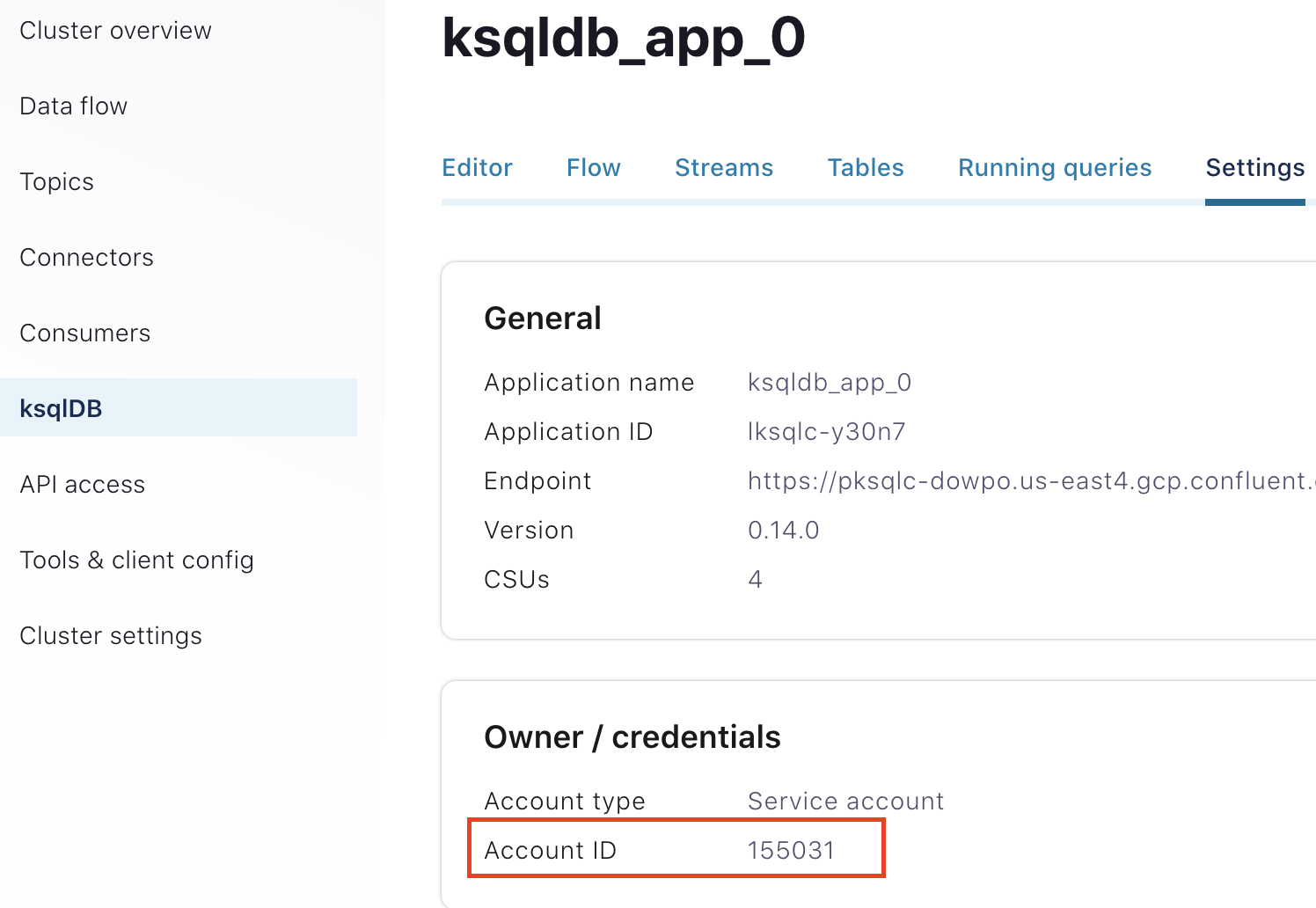This screenshot has height=908, width=1316.
Task: Select the Settings tab
Action: tap(1255, 168)
